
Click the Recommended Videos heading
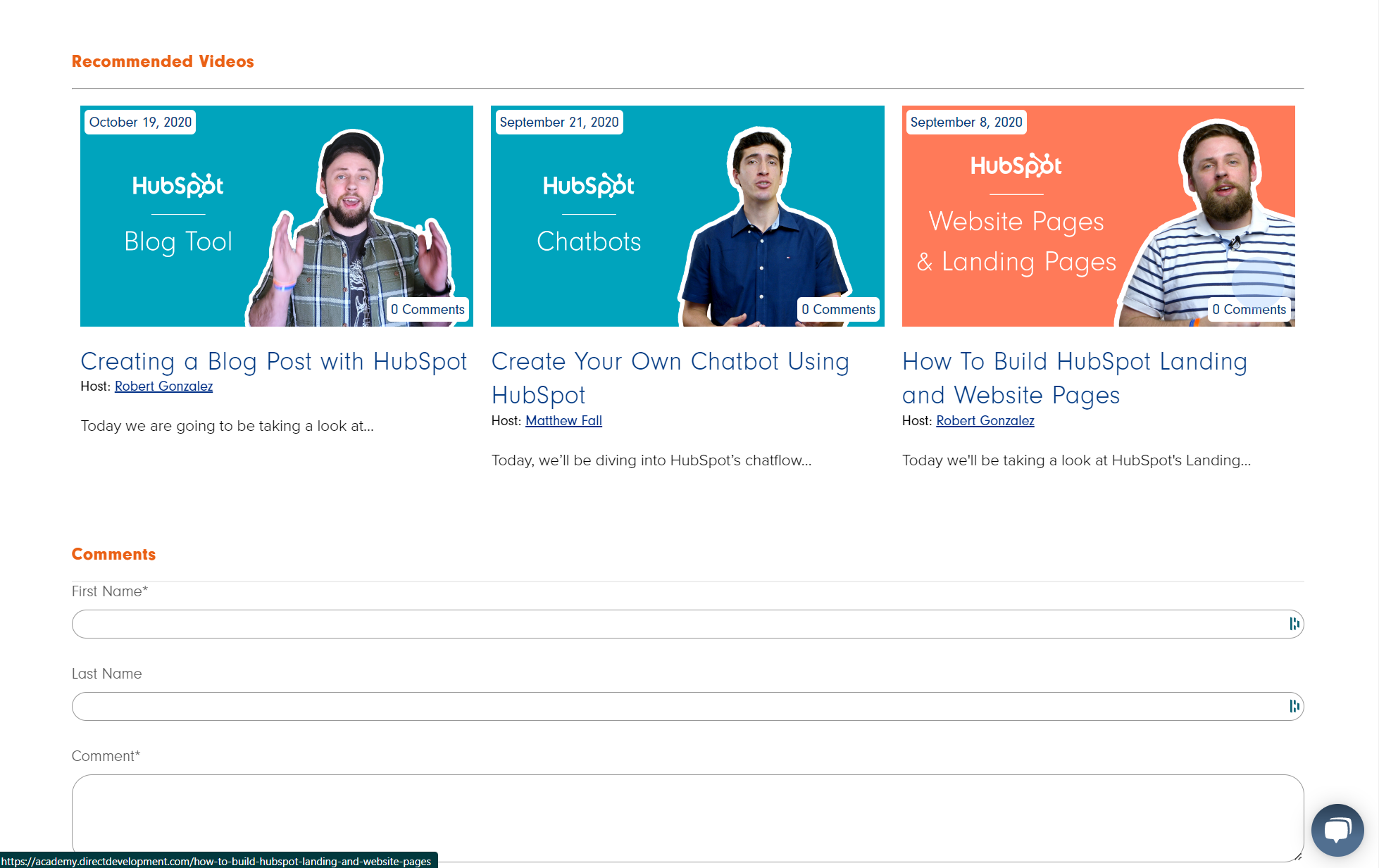tap(163, 61)
